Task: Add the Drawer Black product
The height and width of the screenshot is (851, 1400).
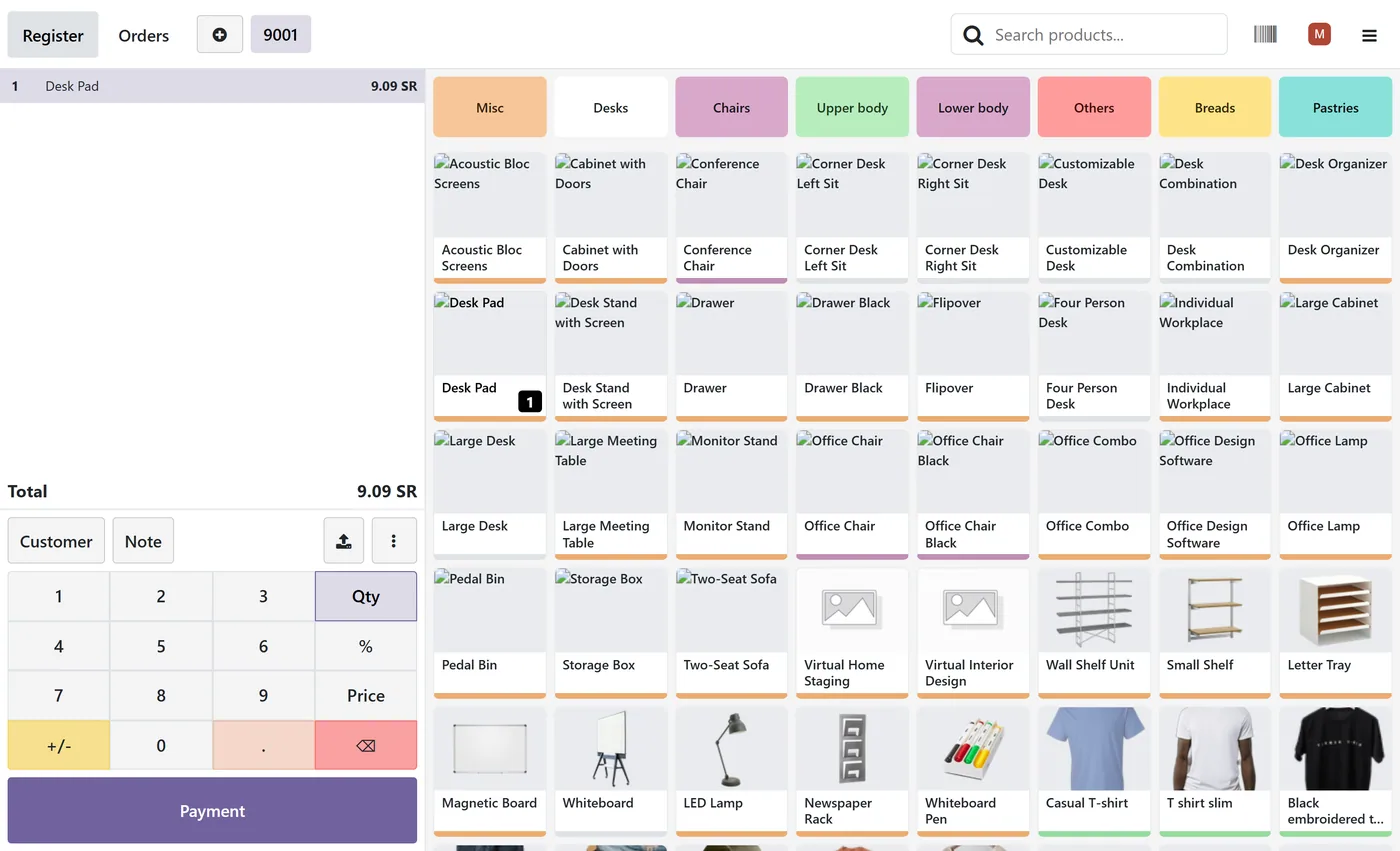Action: (852, 356)
